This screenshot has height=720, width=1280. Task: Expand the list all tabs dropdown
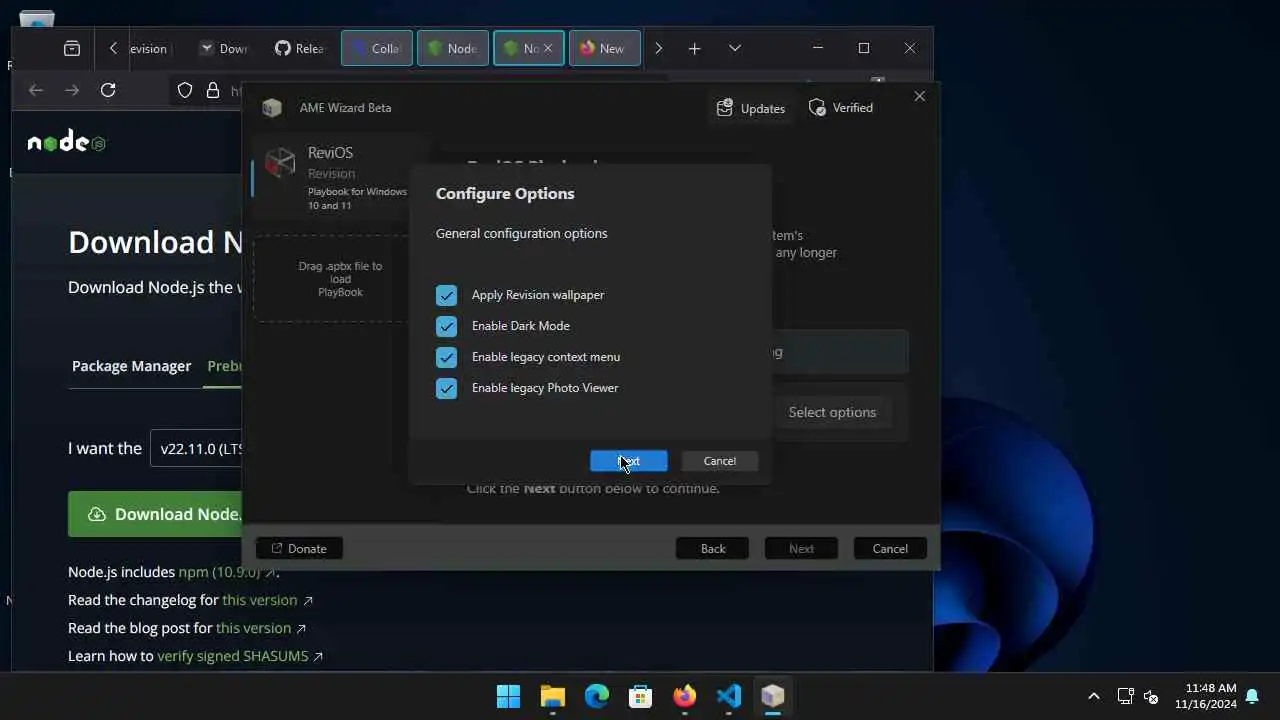pos(734,48)
